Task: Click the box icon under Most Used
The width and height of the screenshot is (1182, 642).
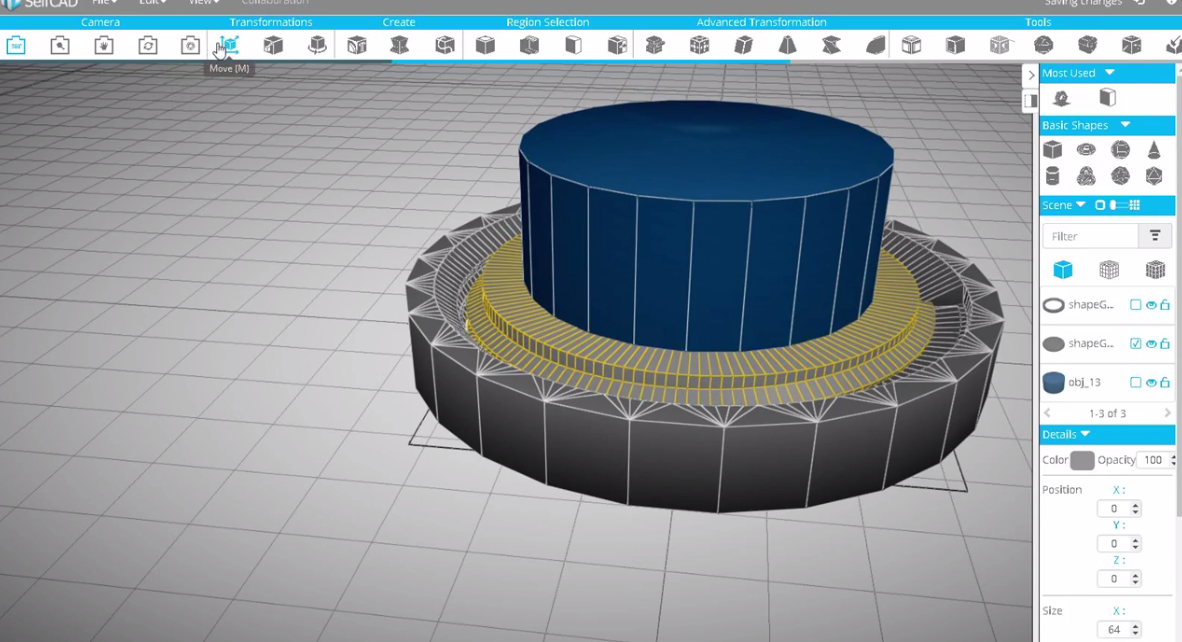Action: click(1107, 97)
